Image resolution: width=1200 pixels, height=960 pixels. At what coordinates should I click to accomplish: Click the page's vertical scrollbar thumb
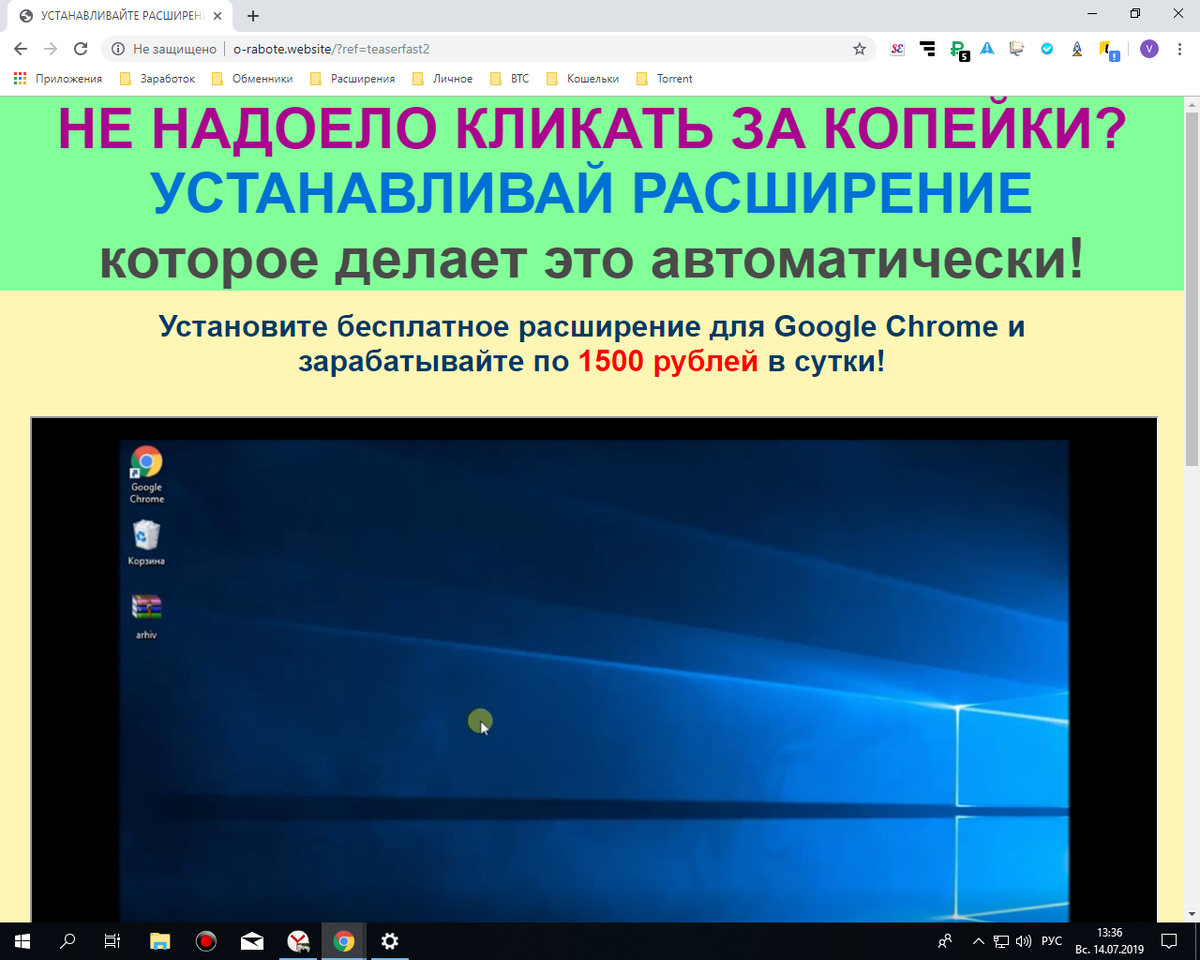(1191, 288)
